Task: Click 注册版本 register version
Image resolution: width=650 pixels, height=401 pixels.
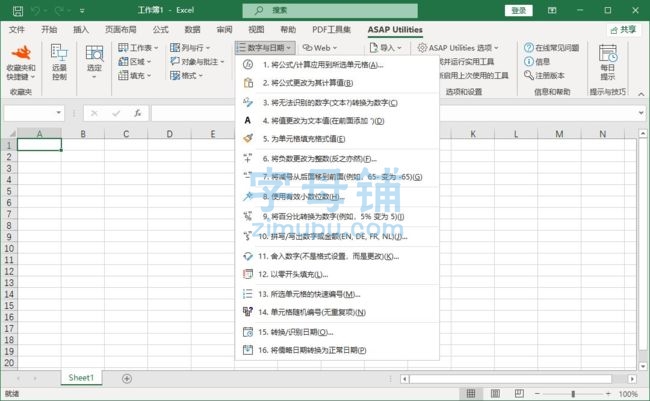Action: pos(544,75)
